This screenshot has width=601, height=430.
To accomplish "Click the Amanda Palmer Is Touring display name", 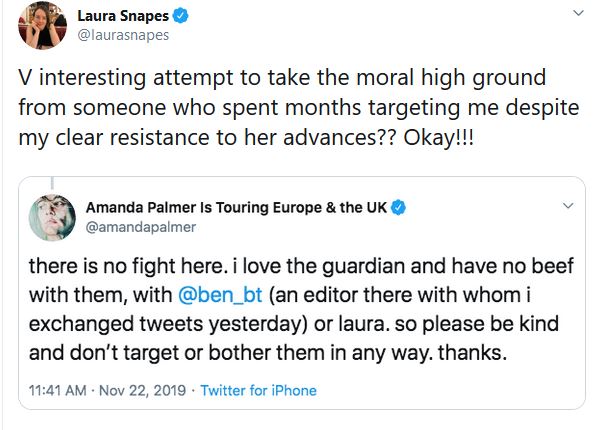I will pos(236,208).
